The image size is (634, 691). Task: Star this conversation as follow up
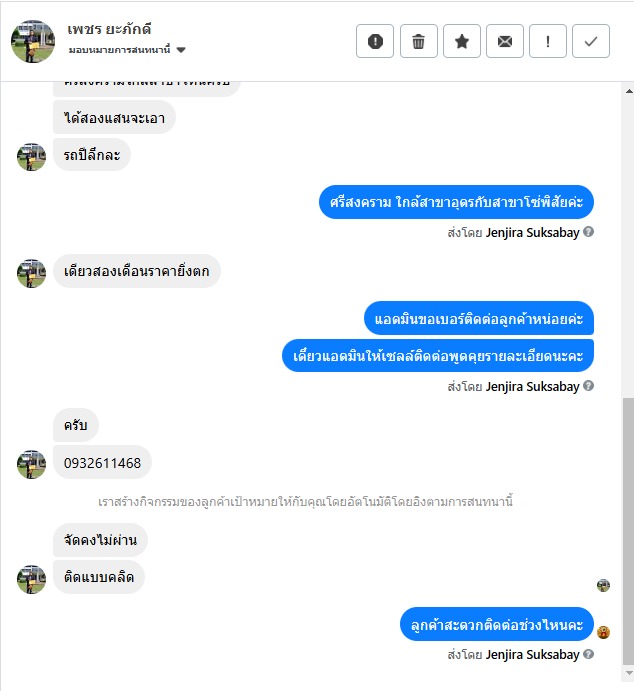coord(462,41)
